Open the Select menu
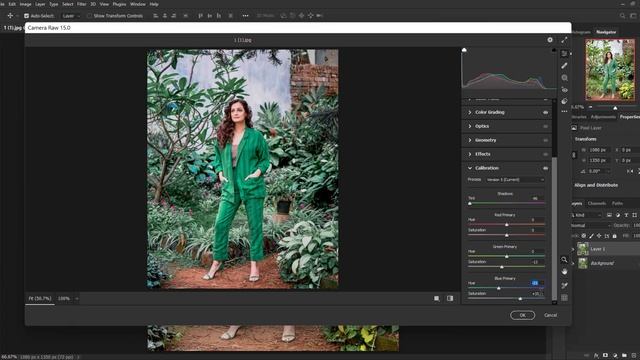 (x=67, y=4)
